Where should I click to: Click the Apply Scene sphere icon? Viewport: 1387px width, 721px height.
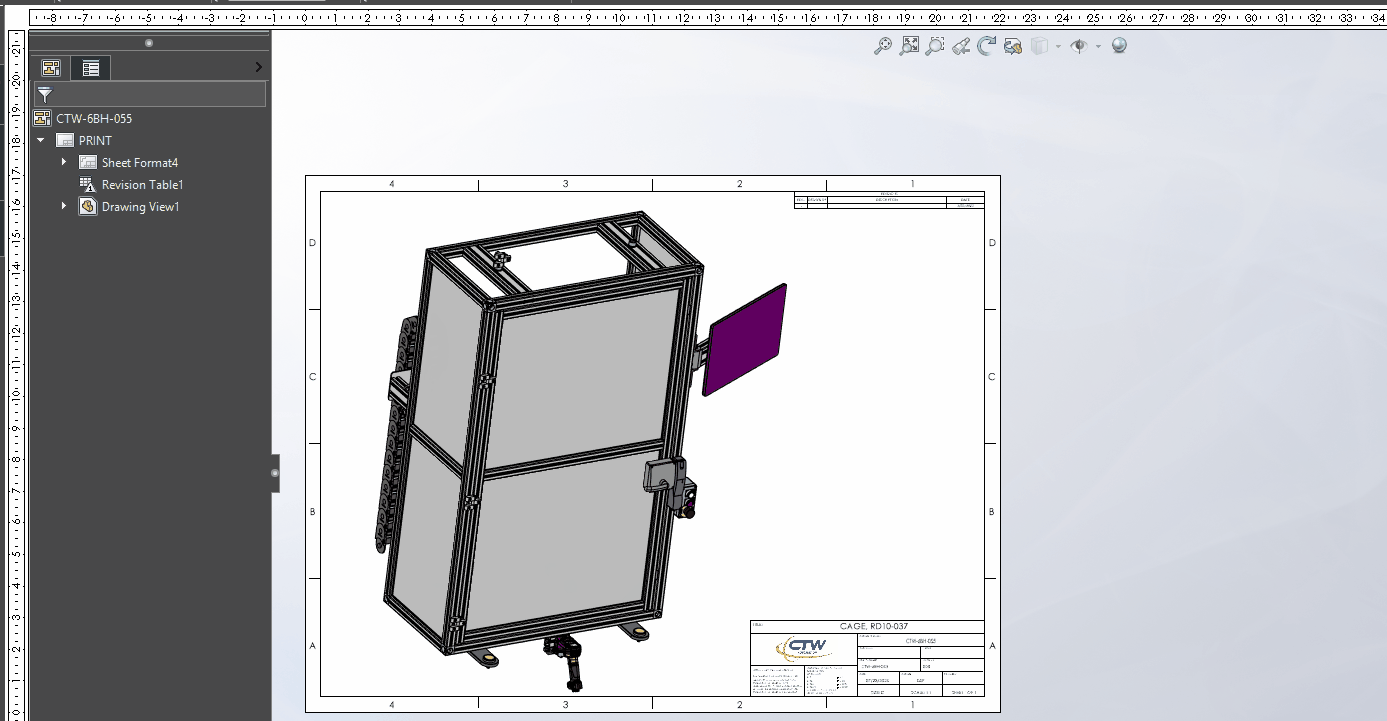1119,46
